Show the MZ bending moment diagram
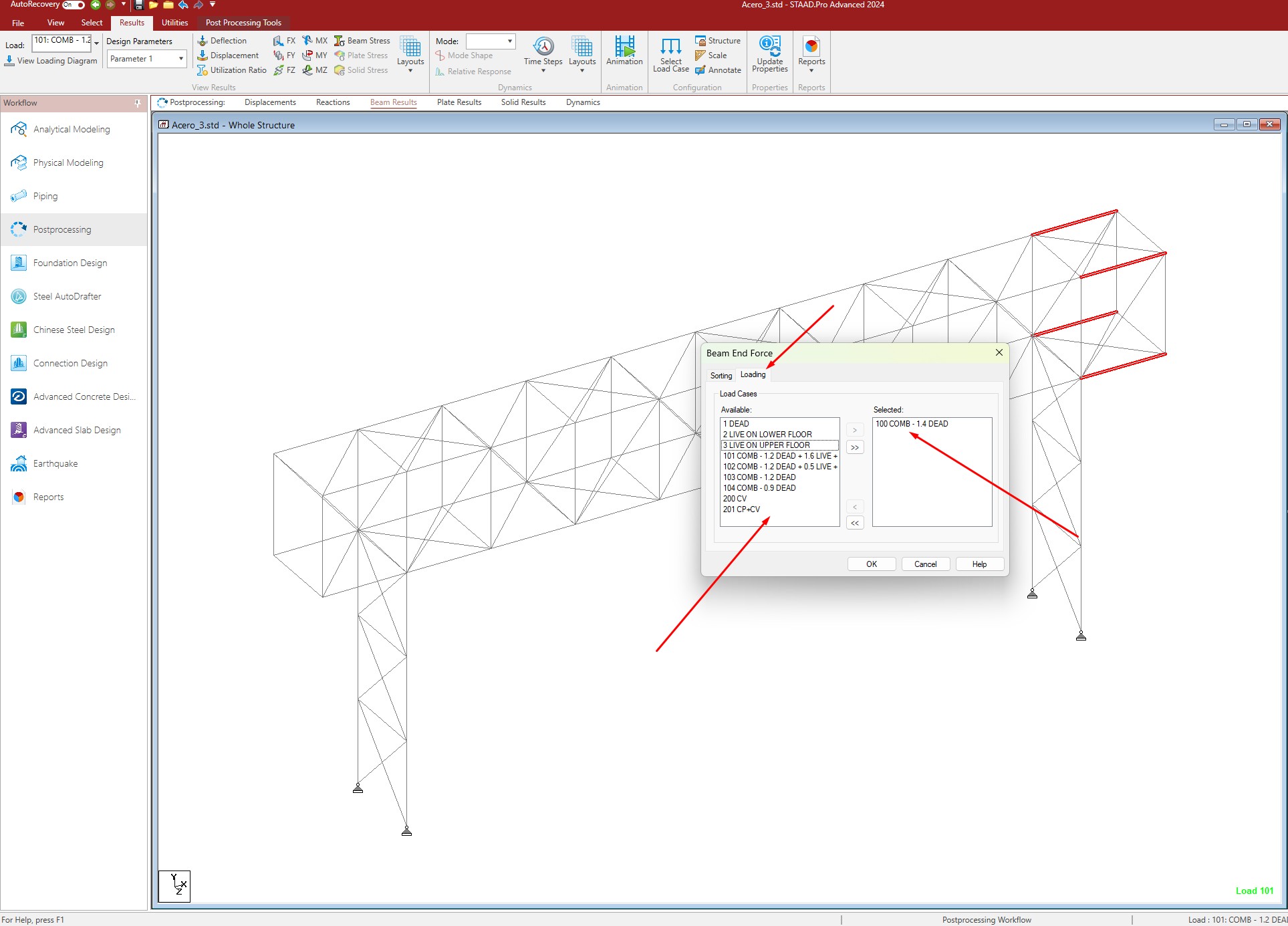The height and width of the screenshot is (926, 1288). coord(315,70)
